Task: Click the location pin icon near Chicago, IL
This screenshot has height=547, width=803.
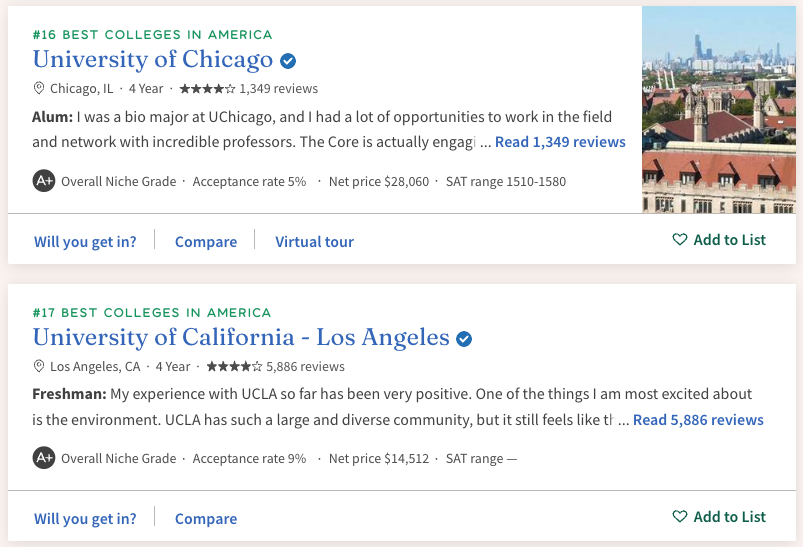Action: pyautogui.click(x=38, y=88)
